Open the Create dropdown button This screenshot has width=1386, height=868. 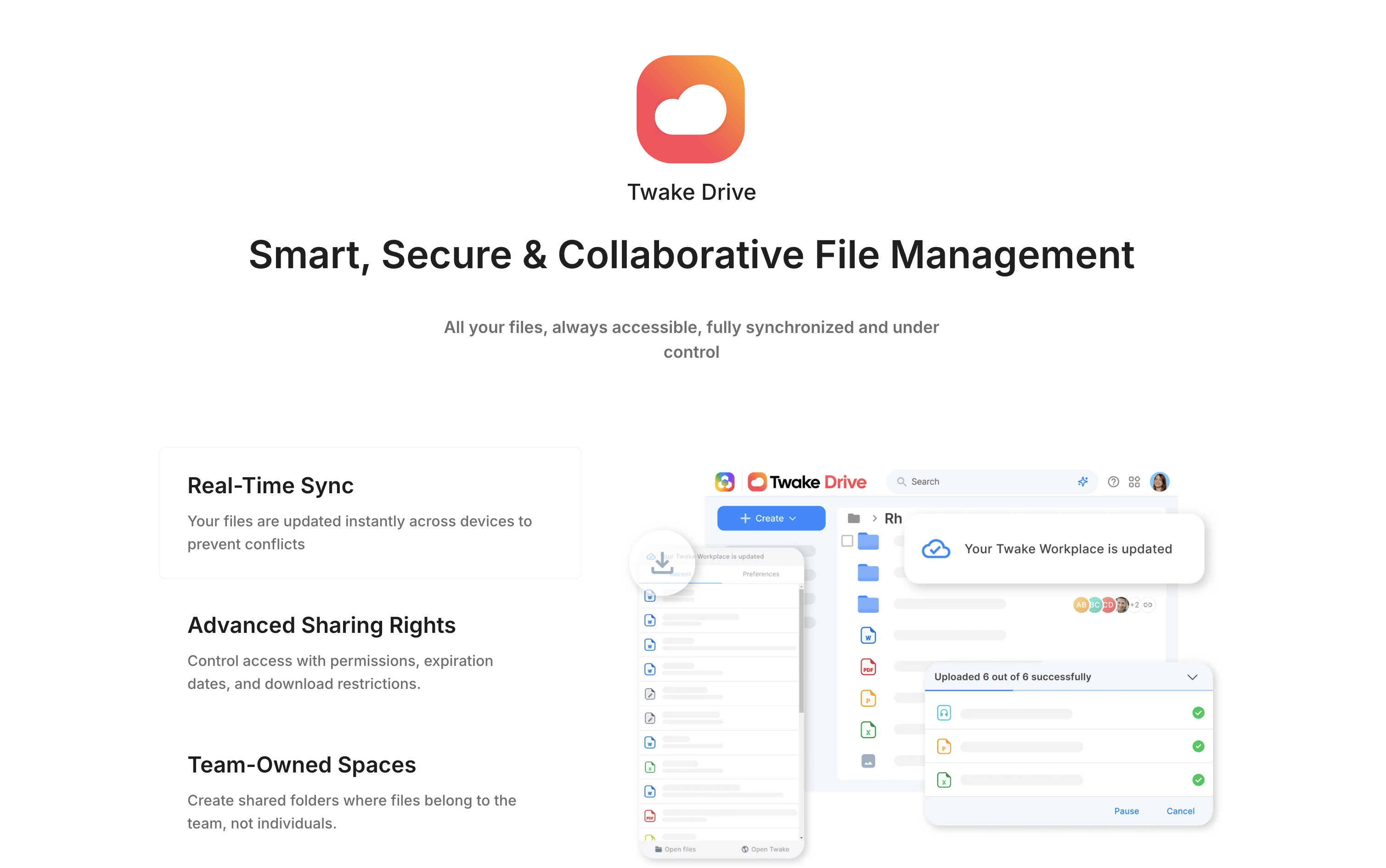click(771, 519)
